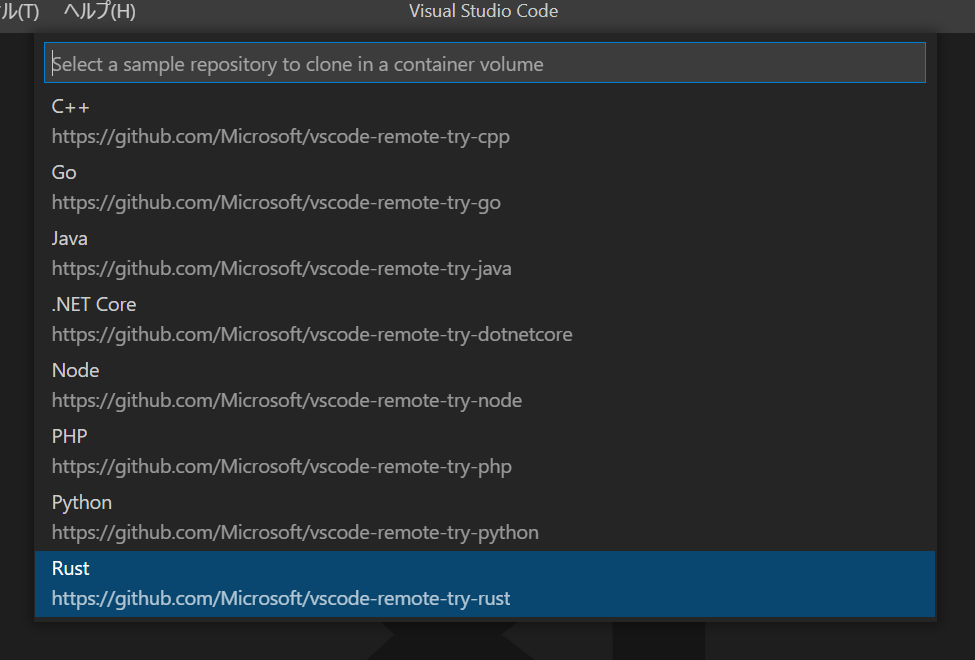Click the vscode-remote-try-go URL
This screenshot has height=660, width=975.
[x=276, y=203]
